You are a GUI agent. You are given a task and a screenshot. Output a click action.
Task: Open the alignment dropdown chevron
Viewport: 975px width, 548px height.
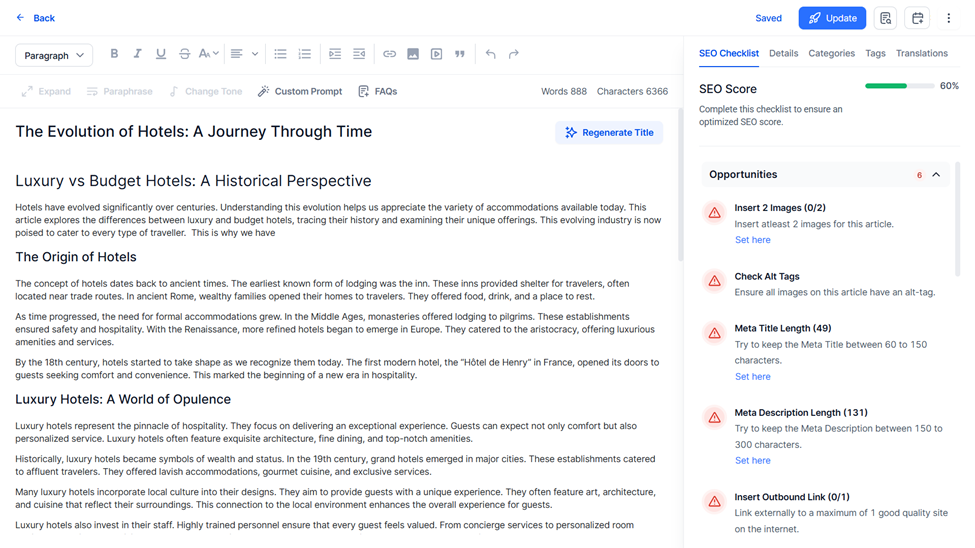point(255,53)
